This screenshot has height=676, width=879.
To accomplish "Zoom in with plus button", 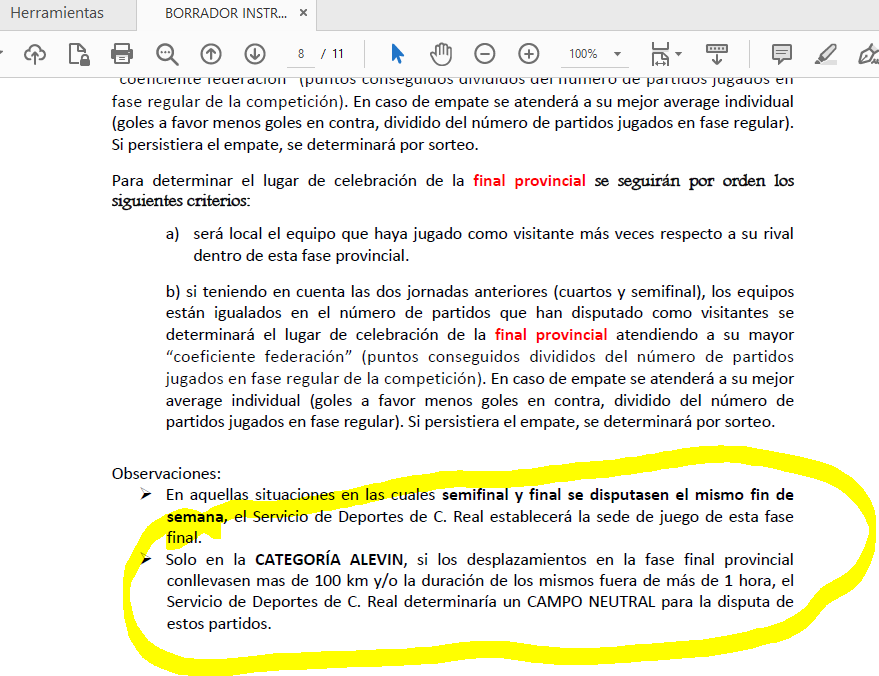I will pyautogui.click(x=529, y=54).
